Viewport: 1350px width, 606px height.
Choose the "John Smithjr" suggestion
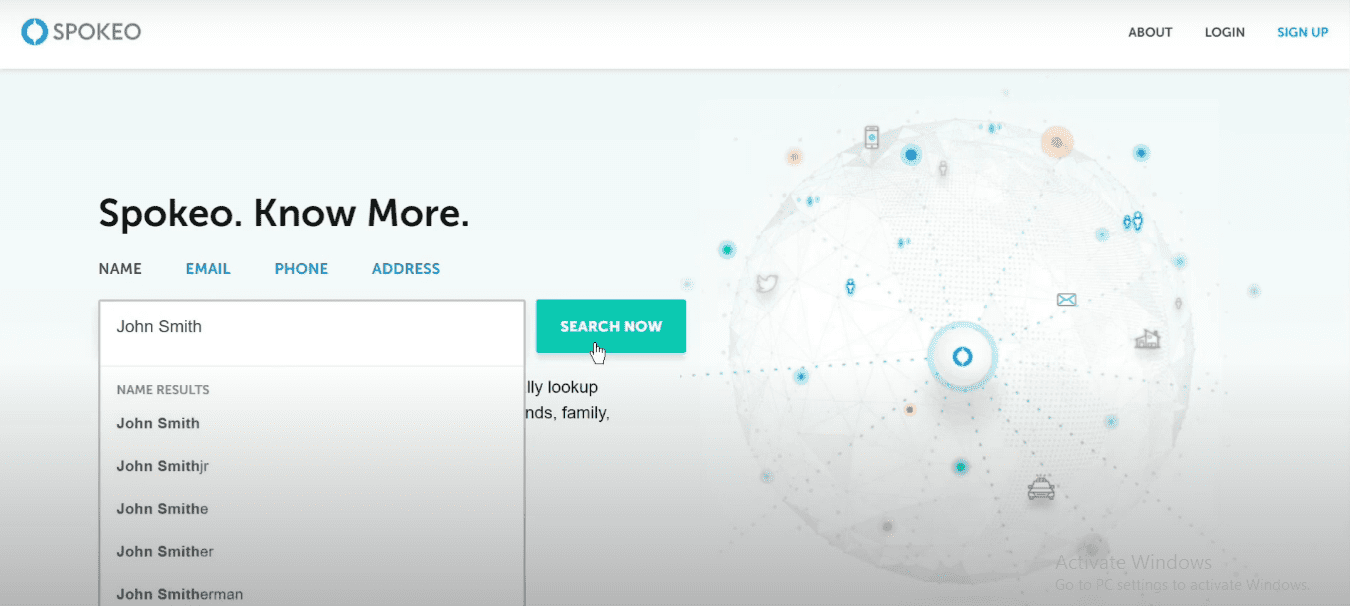coord(162,466)
